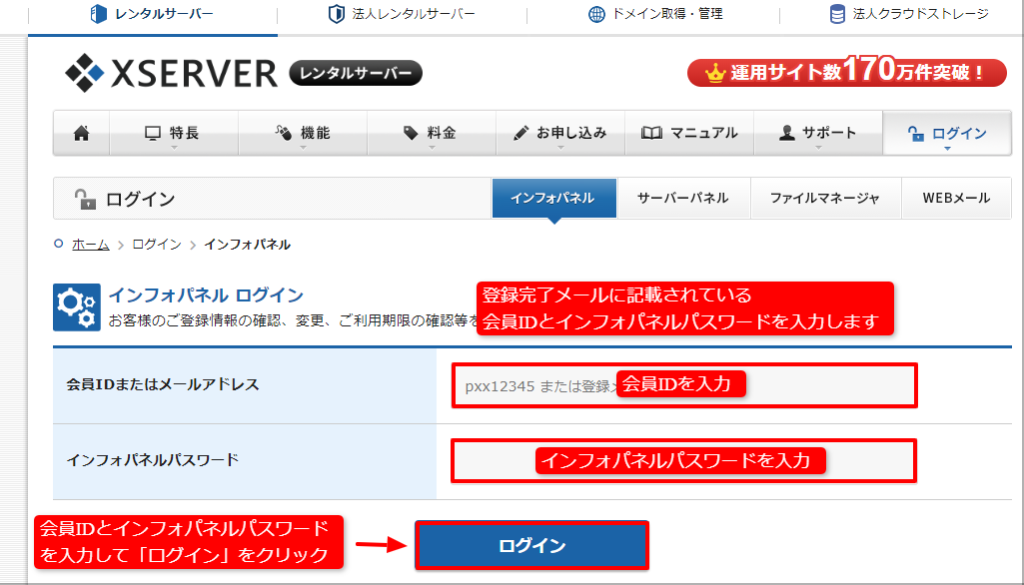Click the gear icon beside インフォパネル ログイン
This screenshot has width=1024, height=585.
tap(76, 307)
